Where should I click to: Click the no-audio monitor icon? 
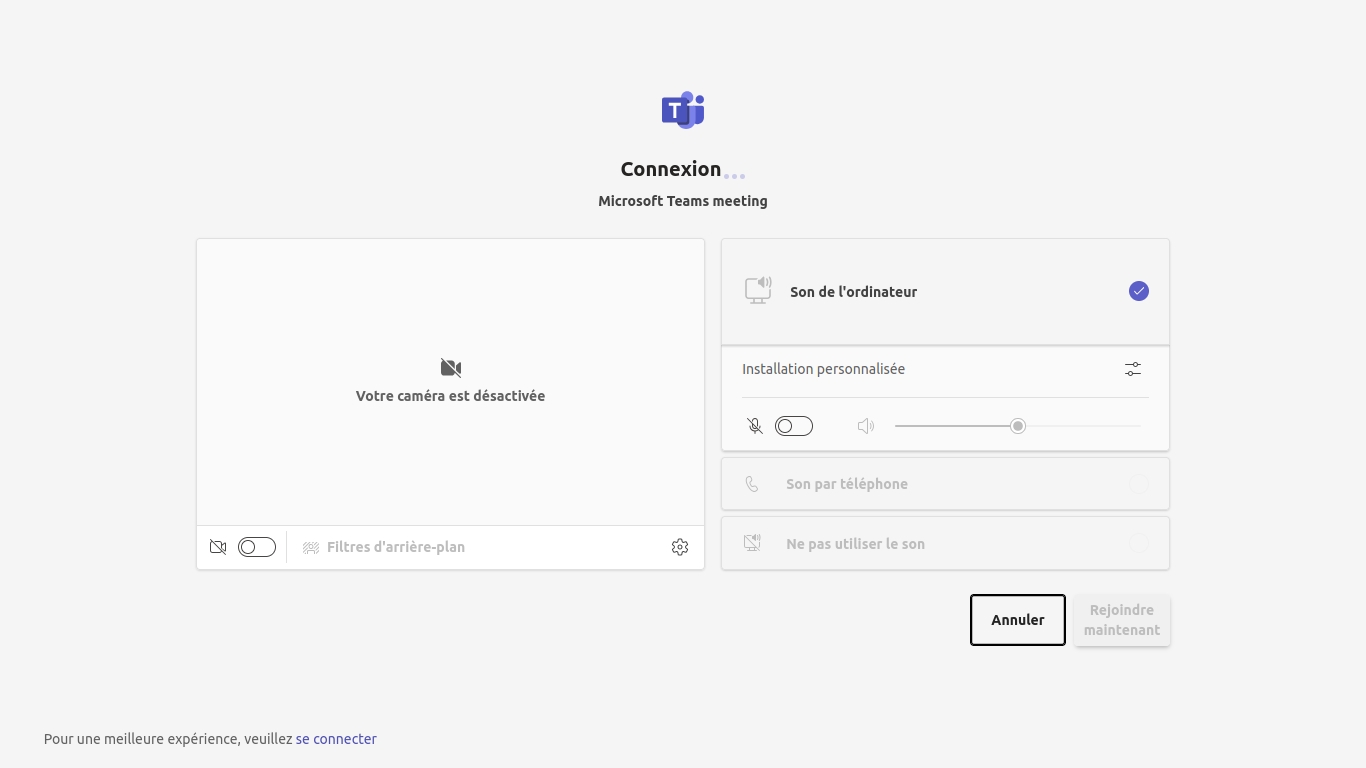752,543
